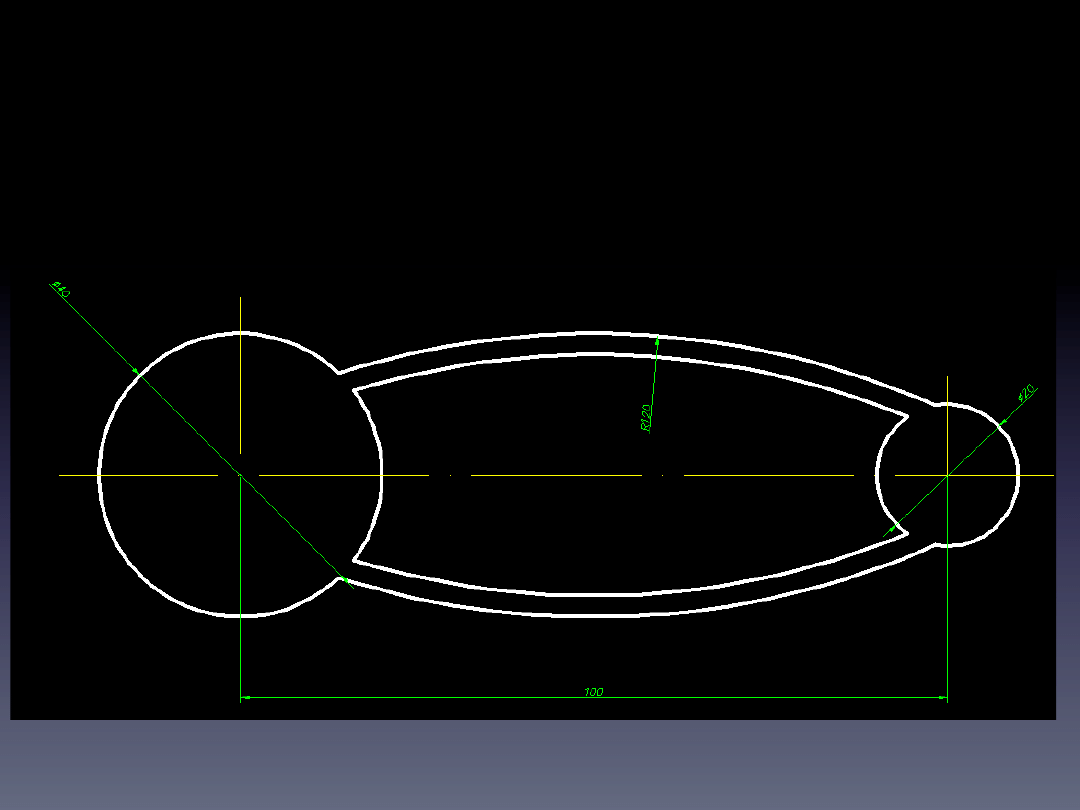Select the left arrow of the 100 dimension
1080x810 pixels.
point(244,697)
